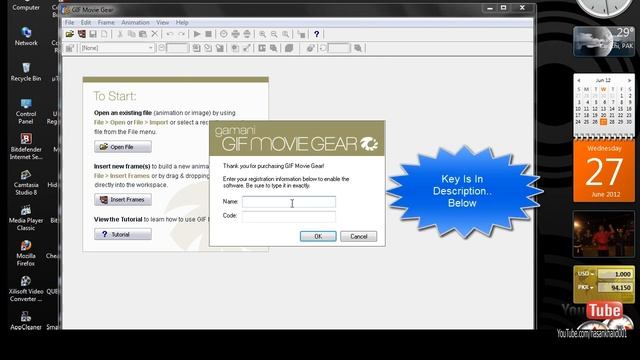The width and height of the screenshot is (640, 360).
Task: Start animation with the Play triangle icon
Action: [x=197, y=34]
